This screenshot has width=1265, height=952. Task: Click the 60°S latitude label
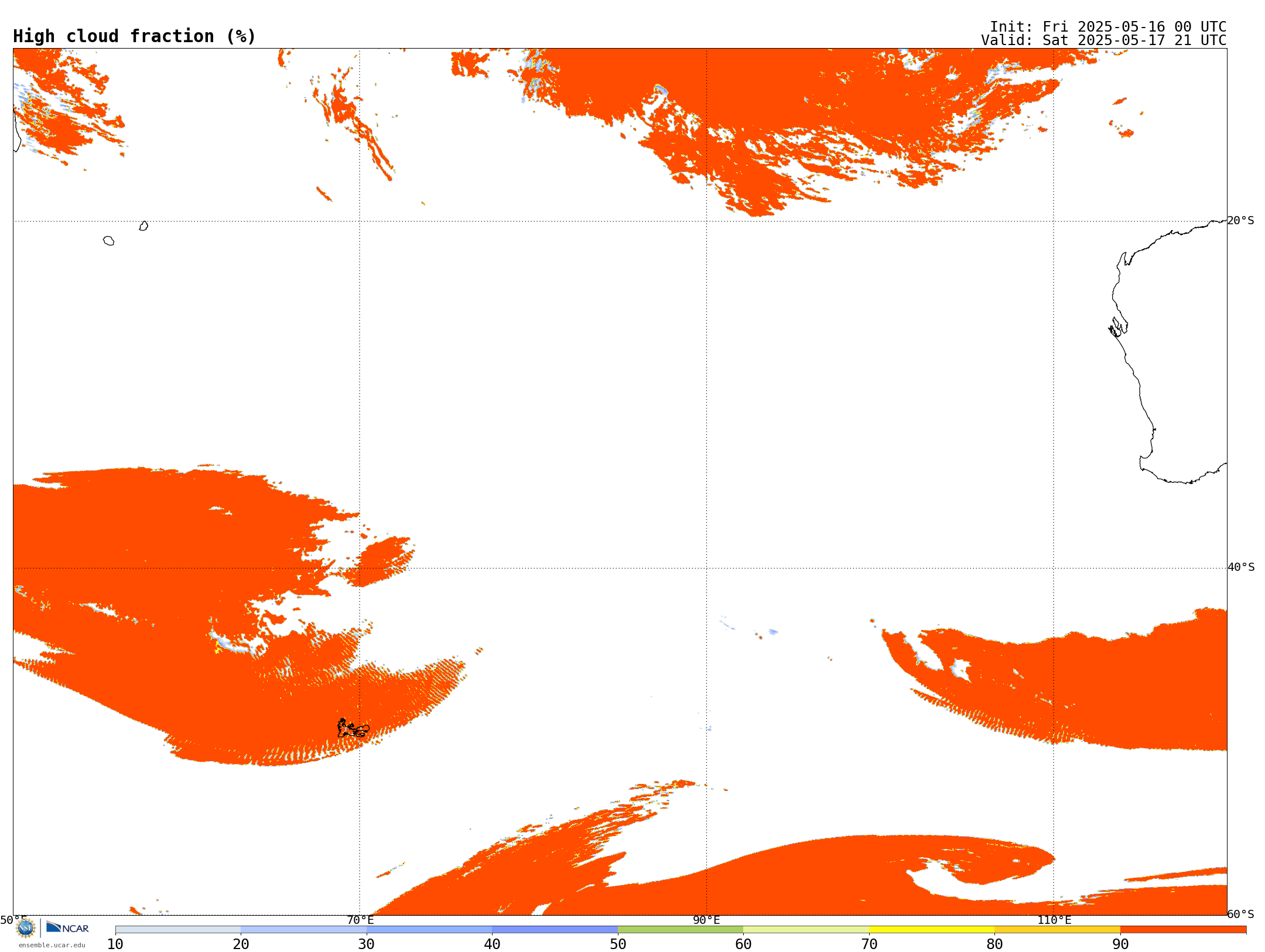pyautogui.click(x=1241, y=914)
